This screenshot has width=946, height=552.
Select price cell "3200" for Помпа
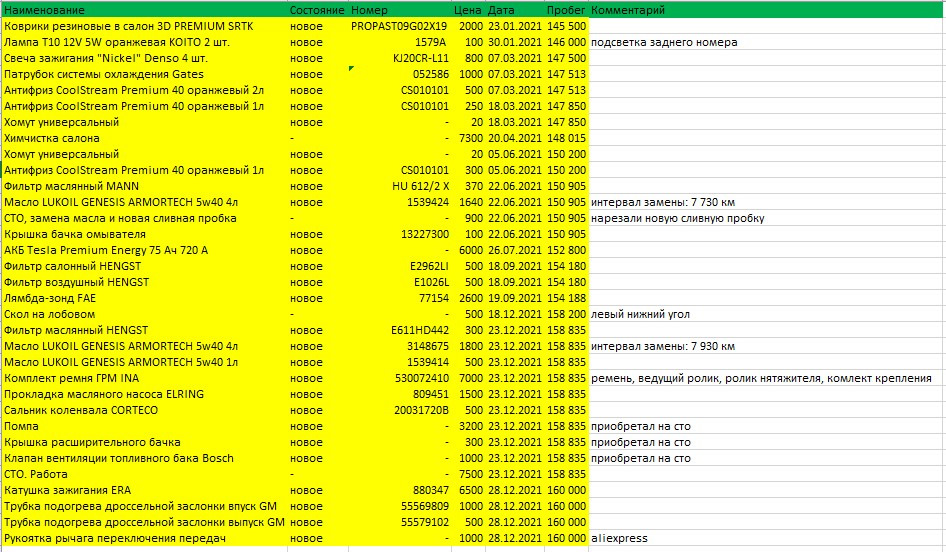point(468,426)
